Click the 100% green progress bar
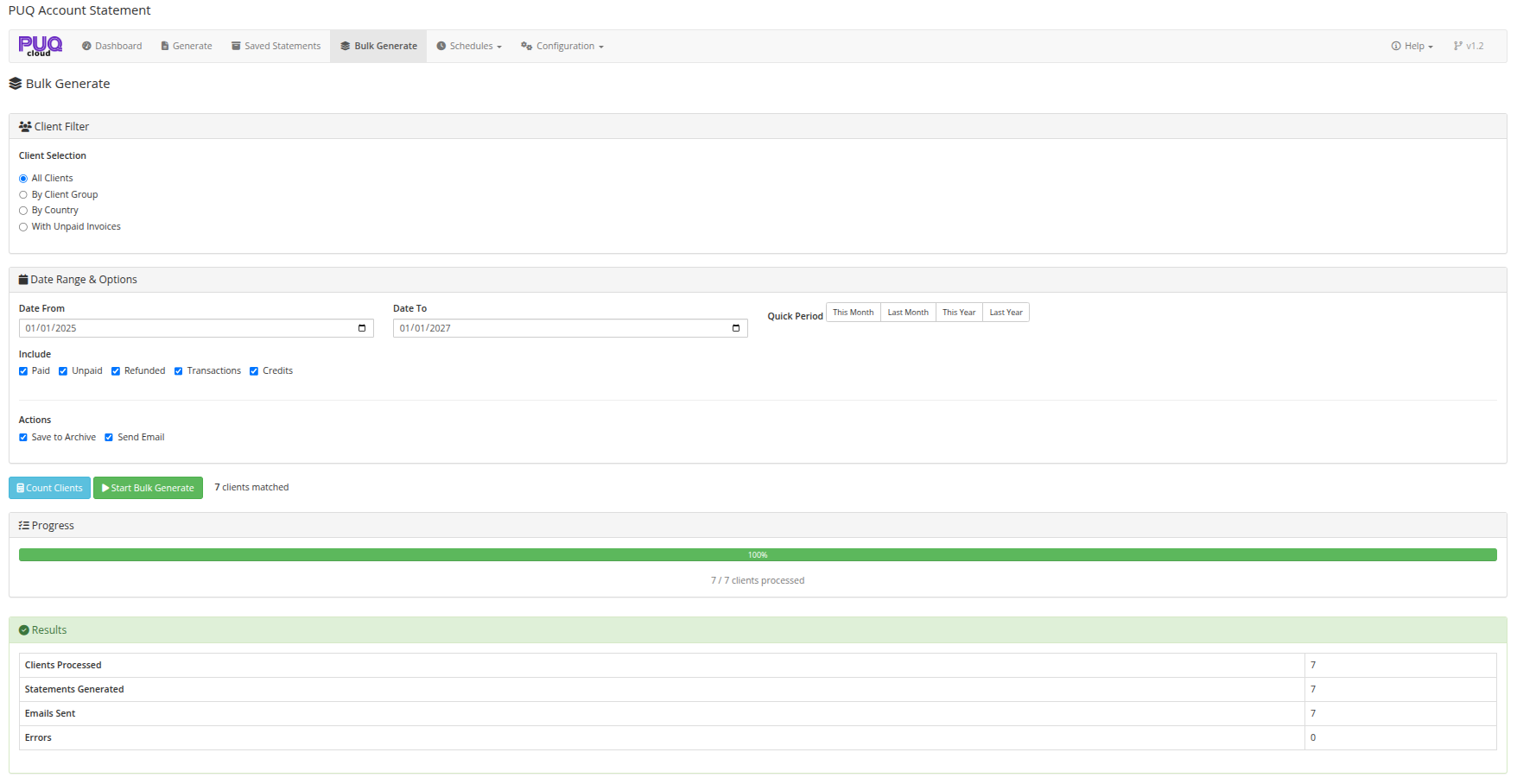The height and width of the screenshot is (784, 1517). (x=758, y=555)
